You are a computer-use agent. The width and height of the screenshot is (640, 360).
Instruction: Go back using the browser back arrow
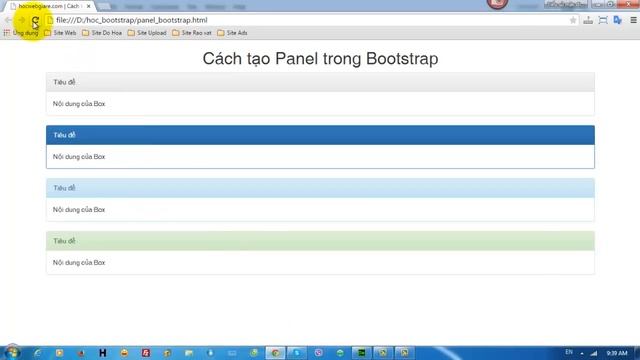tap(8, 20)
